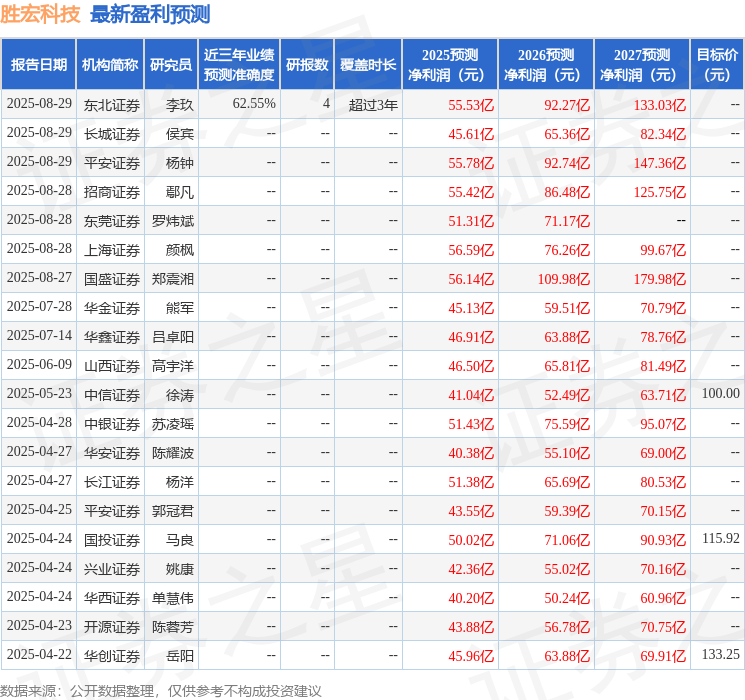
Task: Select the 报告日期 column header
Action: pos(38,65)
